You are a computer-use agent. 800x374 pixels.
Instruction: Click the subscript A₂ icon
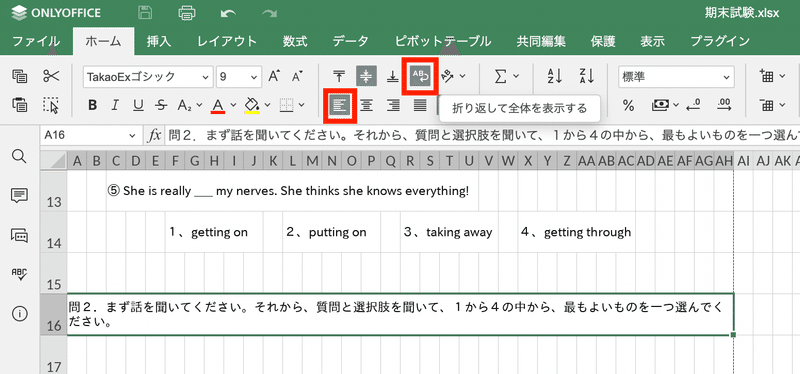(x=185, y=106)
